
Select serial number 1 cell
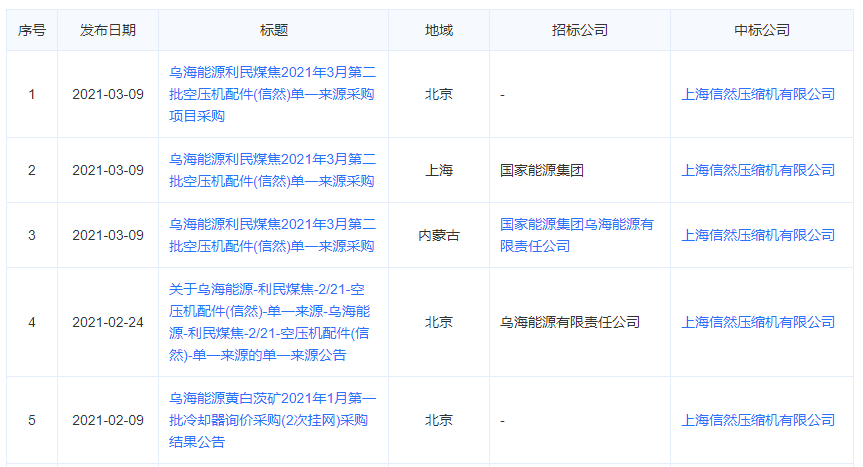coord(32,94)
